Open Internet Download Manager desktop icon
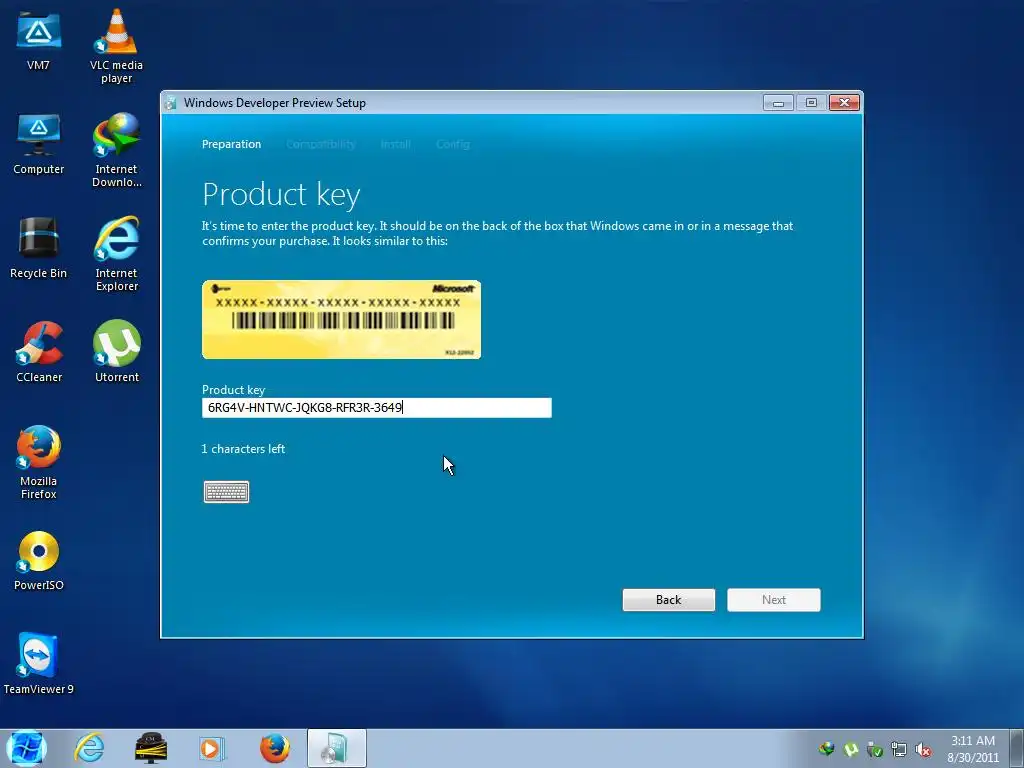Viewport: 1024px width, 768px height. point(116,150)
